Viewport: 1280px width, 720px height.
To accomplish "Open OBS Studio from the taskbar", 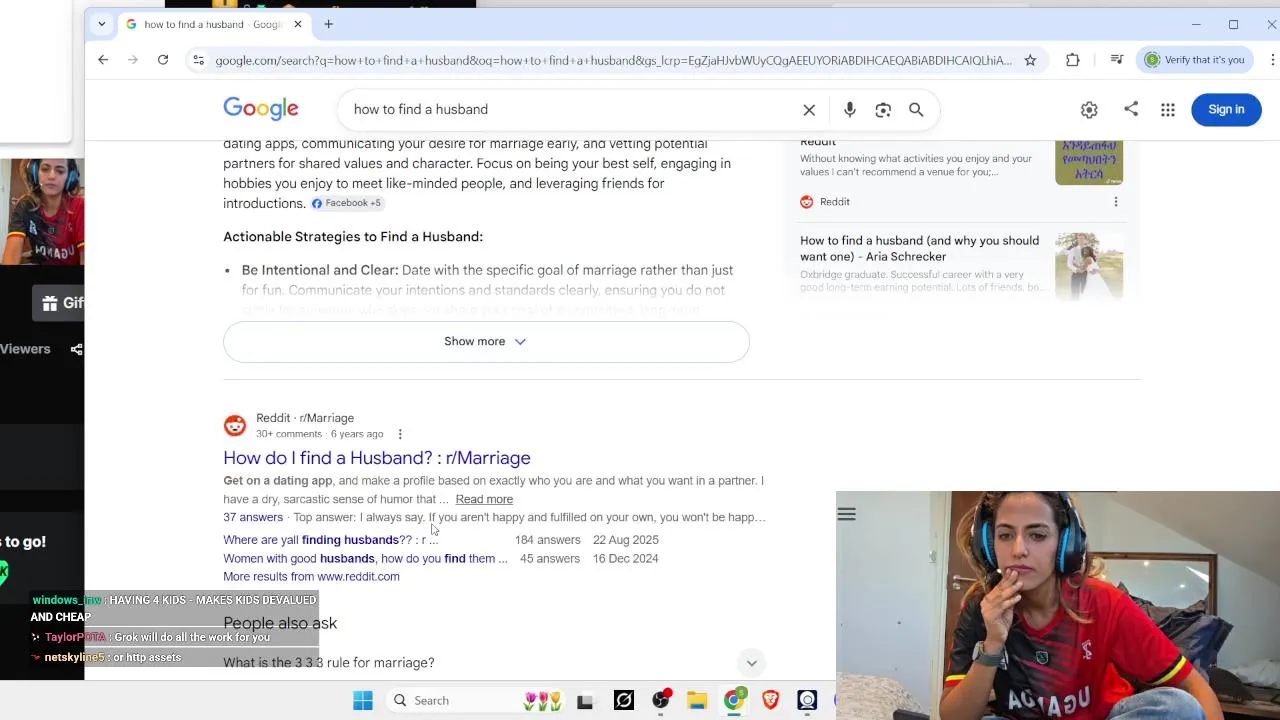I will 661,701.
